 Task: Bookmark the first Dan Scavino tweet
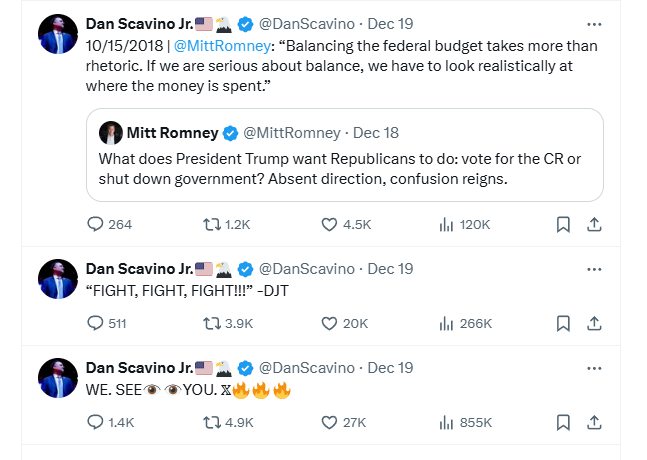(x=563, y=224)
